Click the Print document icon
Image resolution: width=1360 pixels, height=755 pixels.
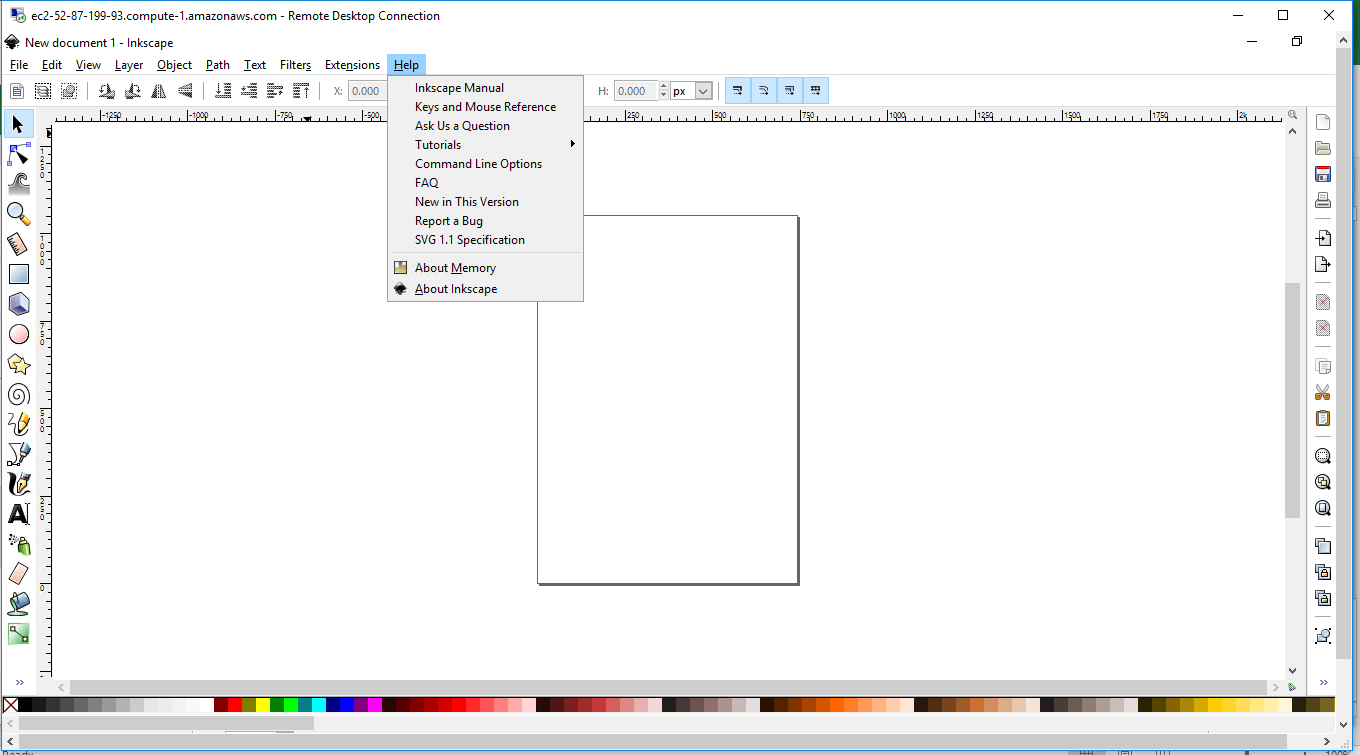coord(1323,200)
